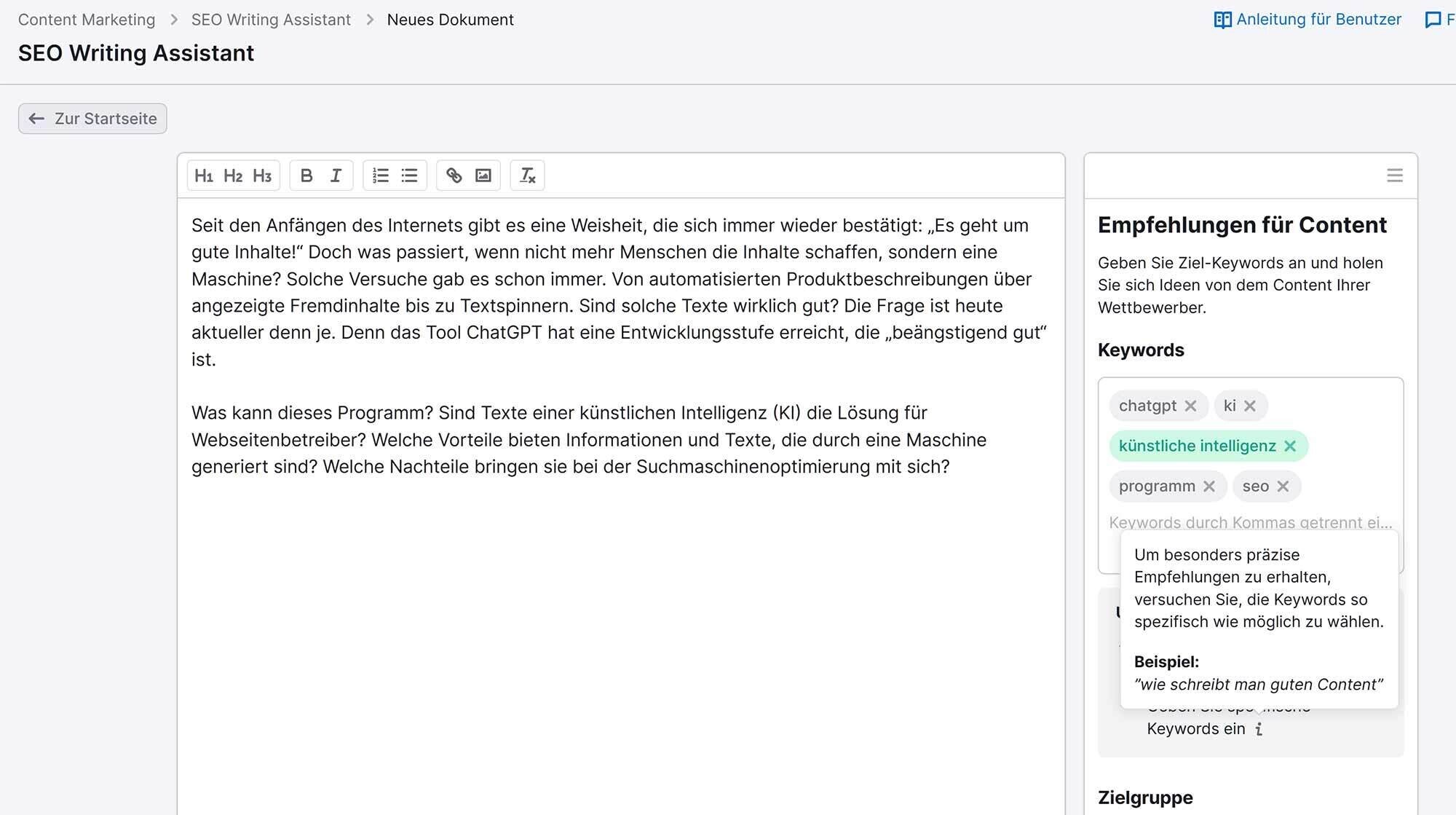Create a numbered list
Screen dimensions: 1456x815
tap(379, 175)
